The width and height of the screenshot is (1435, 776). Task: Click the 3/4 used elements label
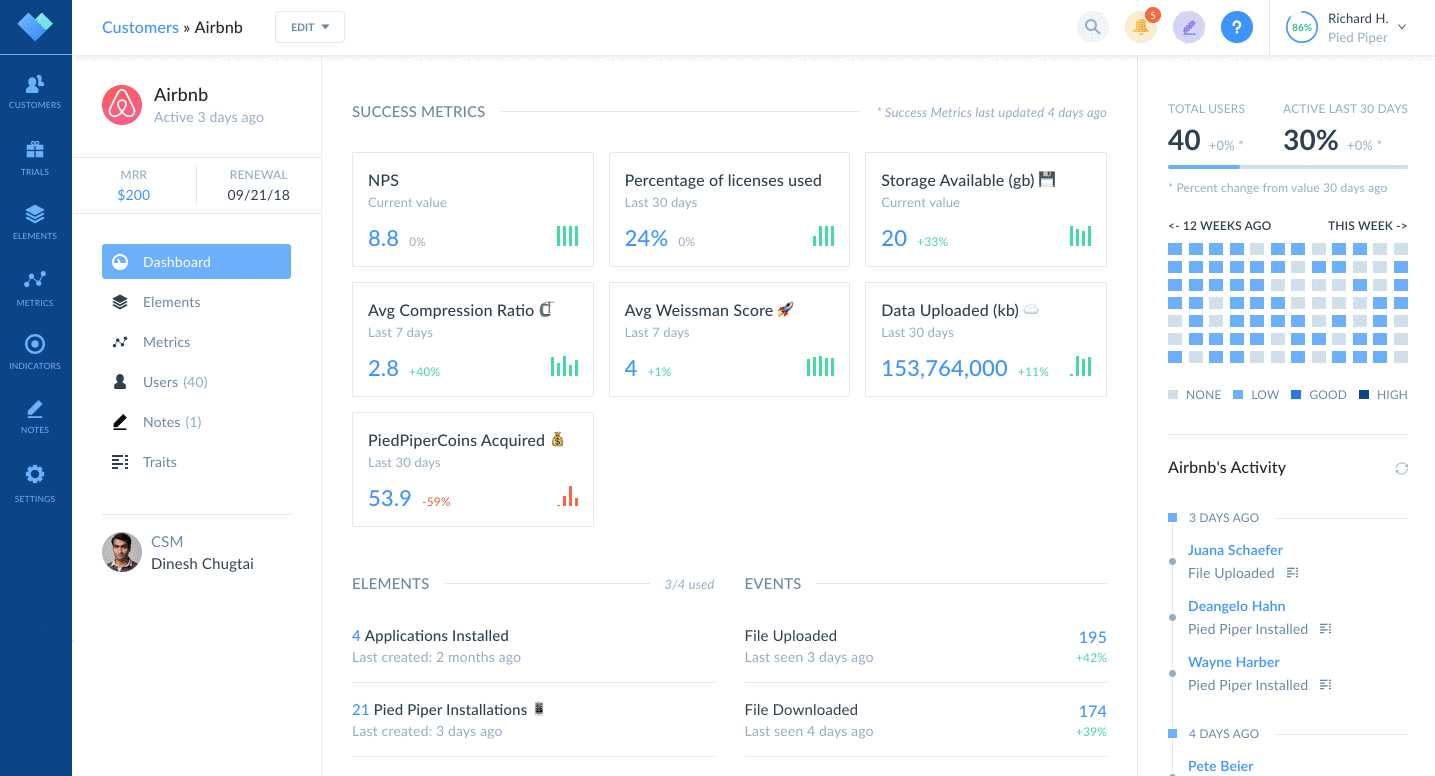(x=689, y=584)
